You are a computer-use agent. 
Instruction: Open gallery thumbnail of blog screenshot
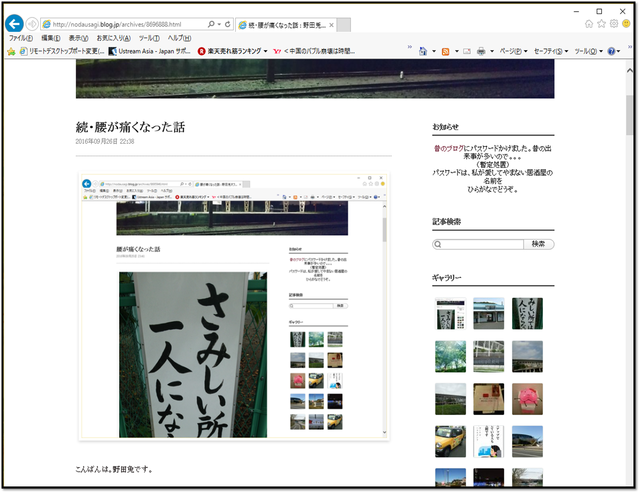[450, 313]
